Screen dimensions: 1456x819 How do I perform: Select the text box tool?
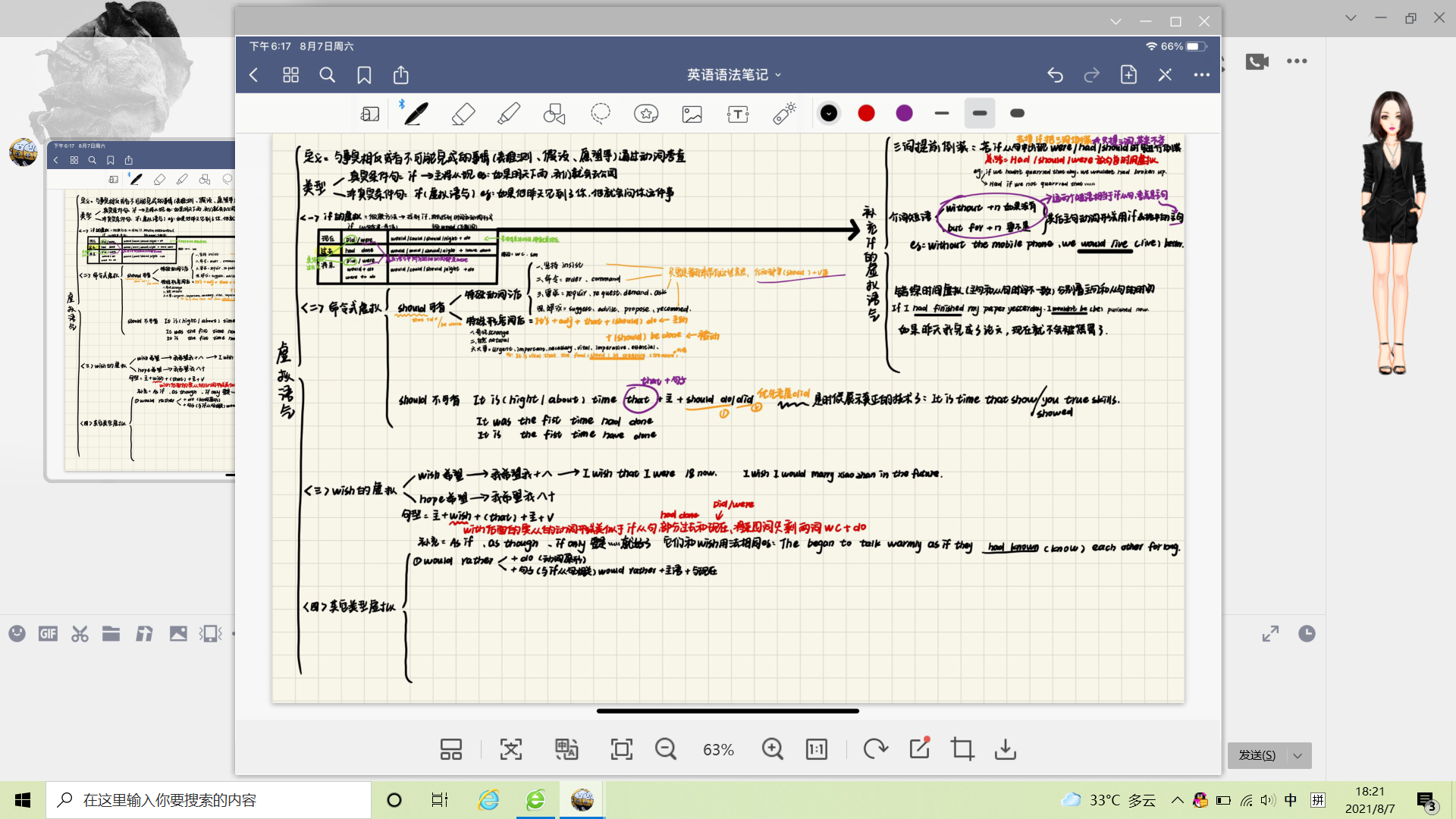click(x=737, y=114)
